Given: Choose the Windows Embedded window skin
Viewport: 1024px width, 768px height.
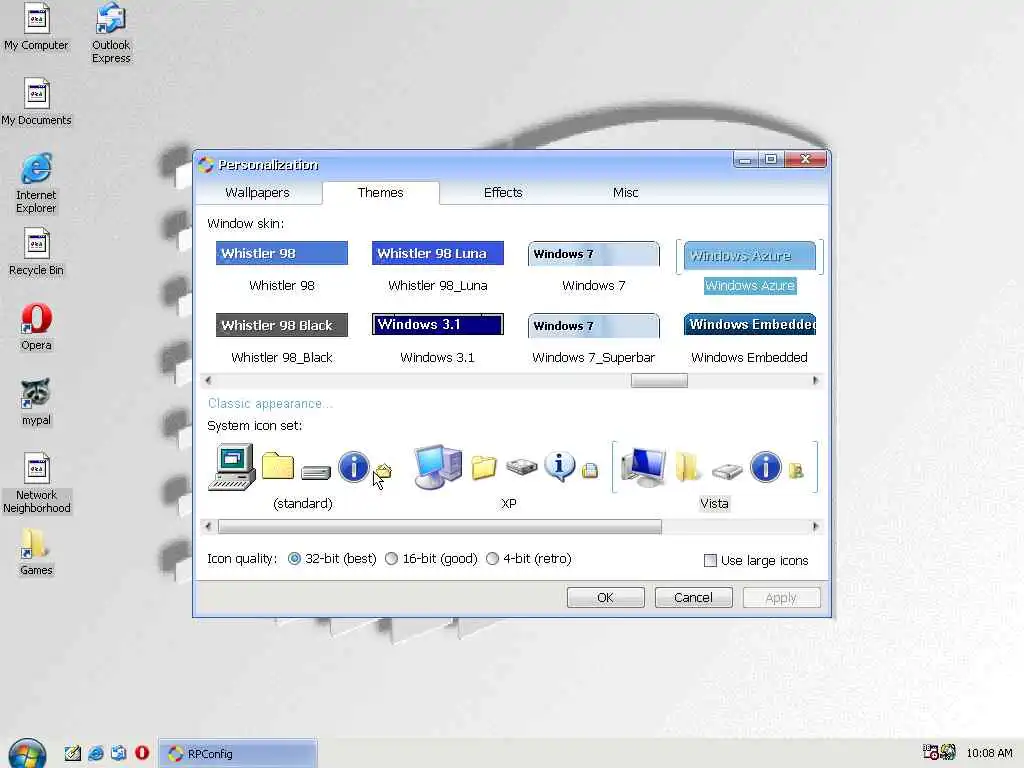Looking at the screenshot, I should coord(750,340).
